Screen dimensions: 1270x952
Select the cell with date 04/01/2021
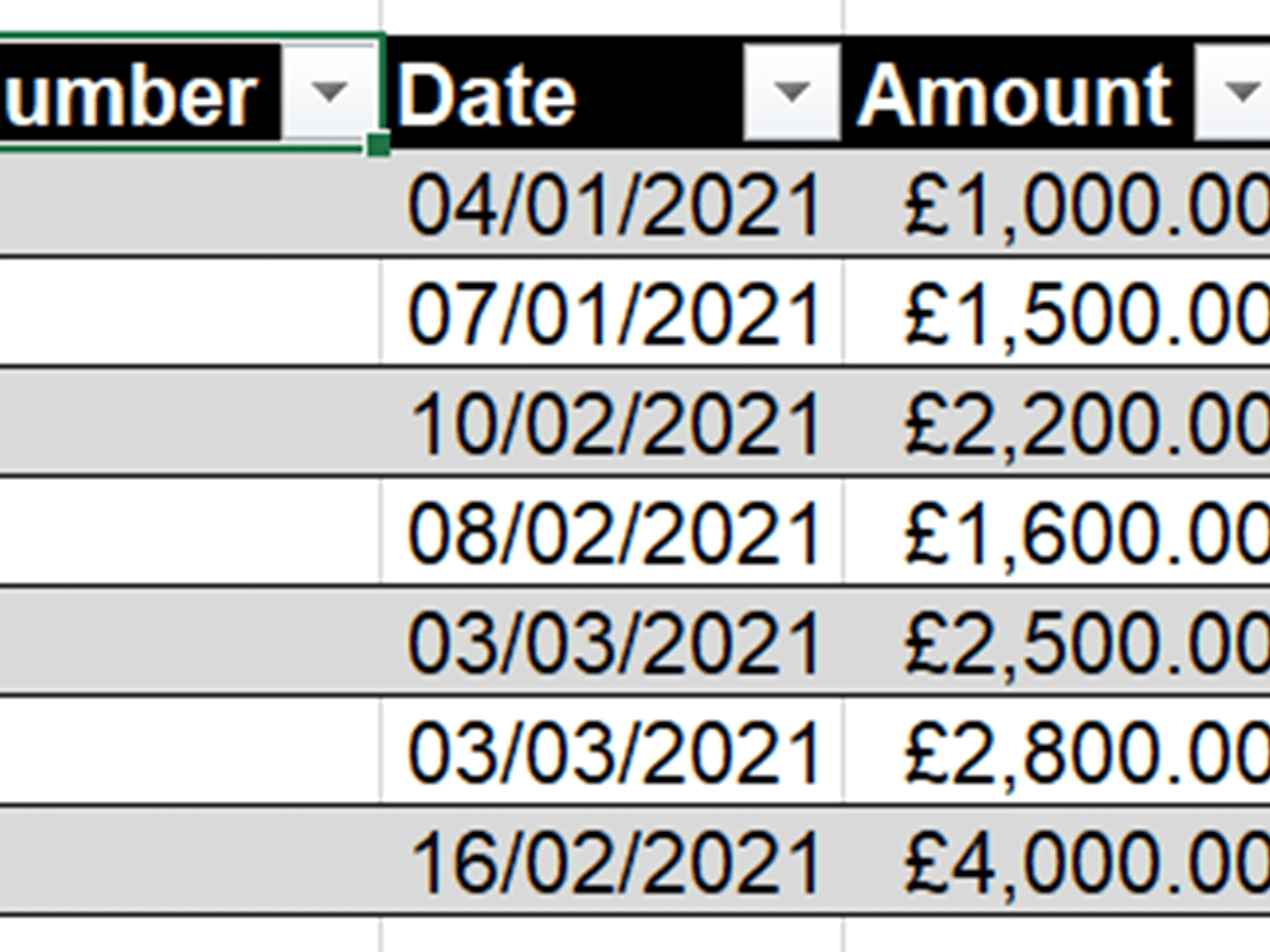613,205
